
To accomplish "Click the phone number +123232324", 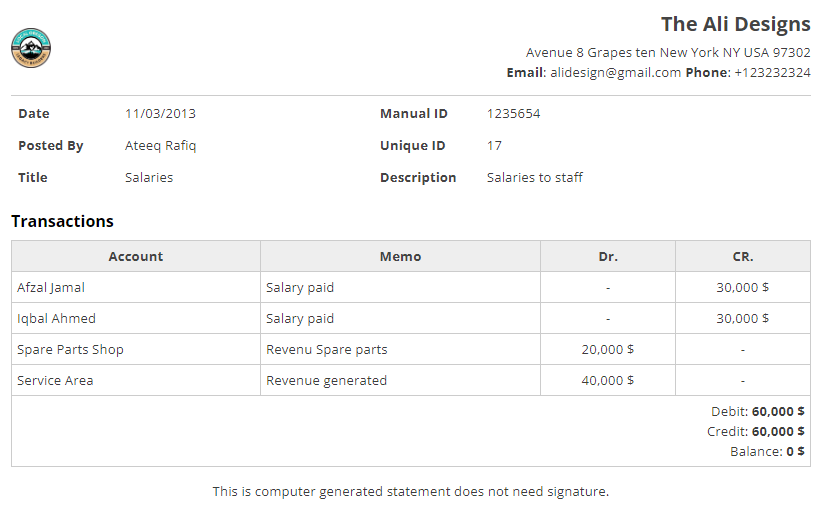I will pyautogui.click(x=772, y=73).
